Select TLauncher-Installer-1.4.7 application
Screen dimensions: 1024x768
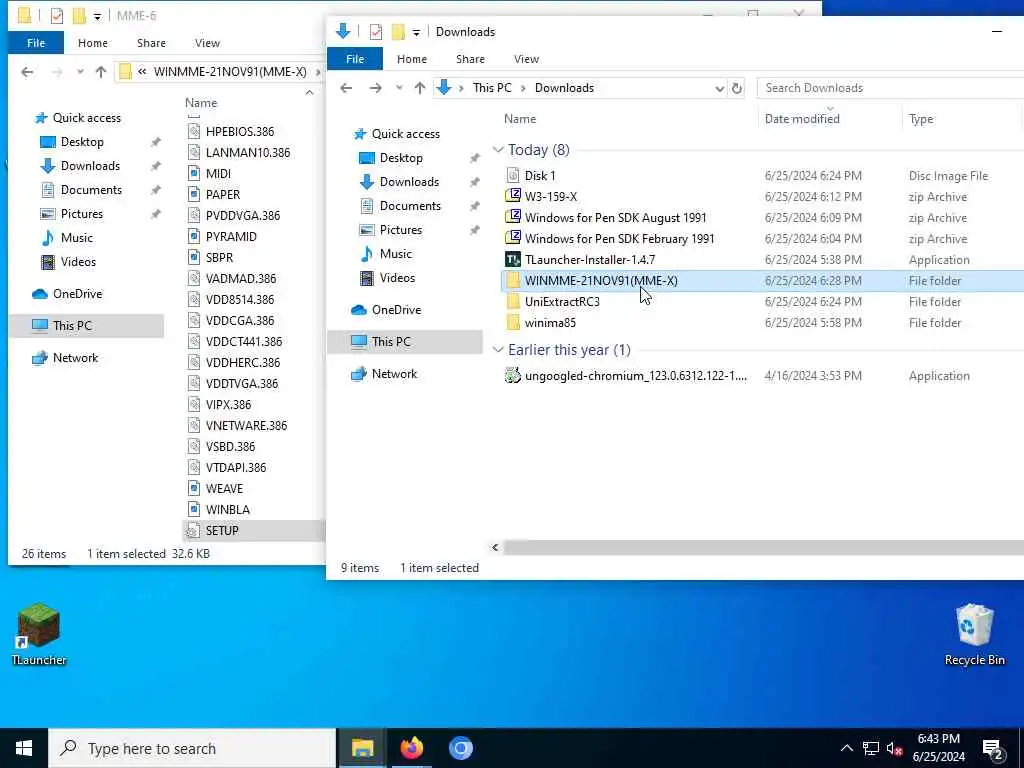click(589, 259)
